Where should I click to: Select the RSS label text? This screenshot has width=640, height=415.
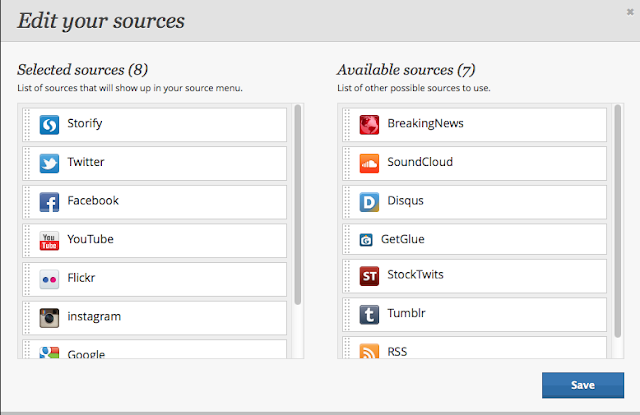click(x=397, y=352)
